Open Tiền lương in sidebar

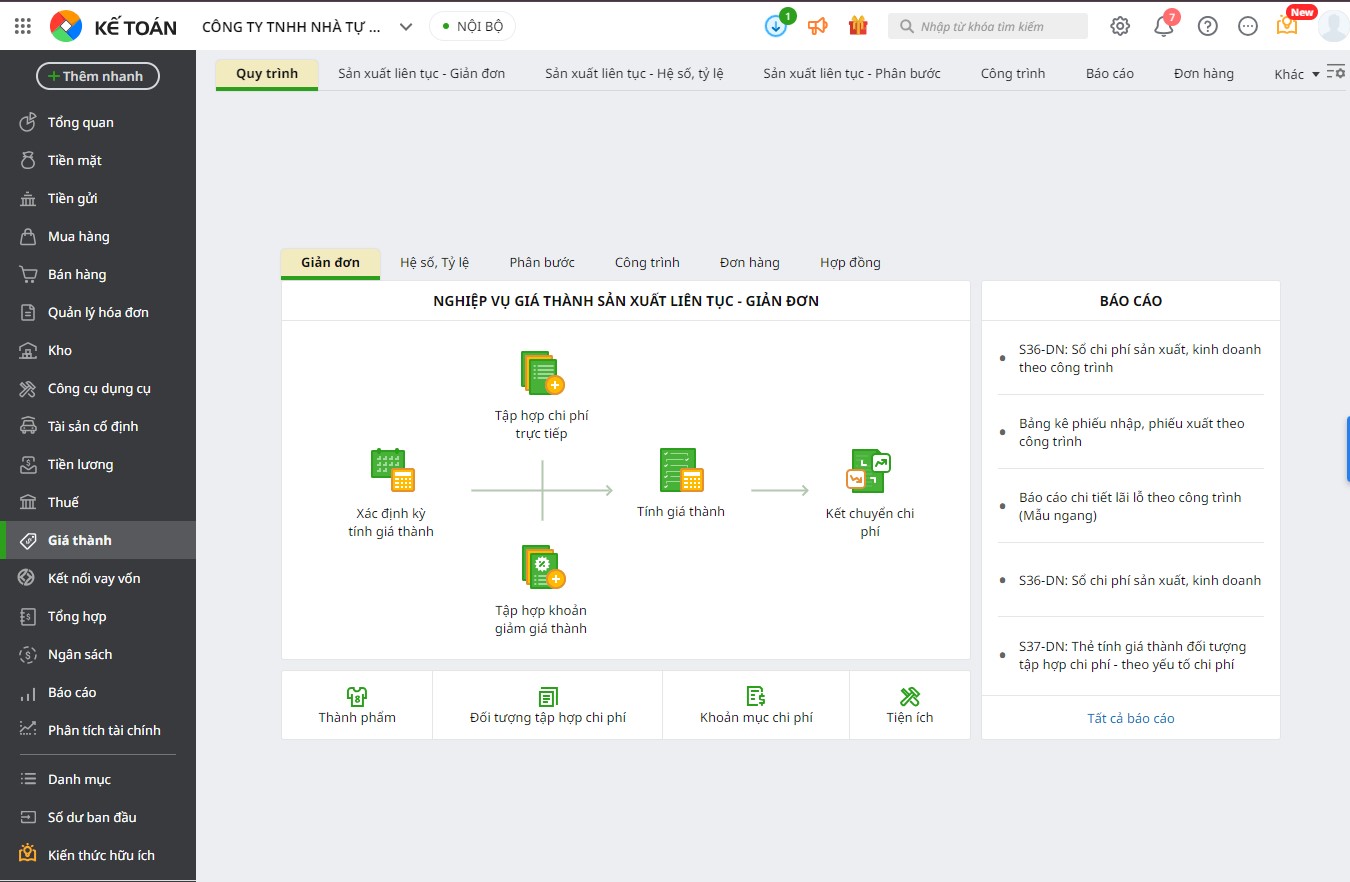coord(98,464)
